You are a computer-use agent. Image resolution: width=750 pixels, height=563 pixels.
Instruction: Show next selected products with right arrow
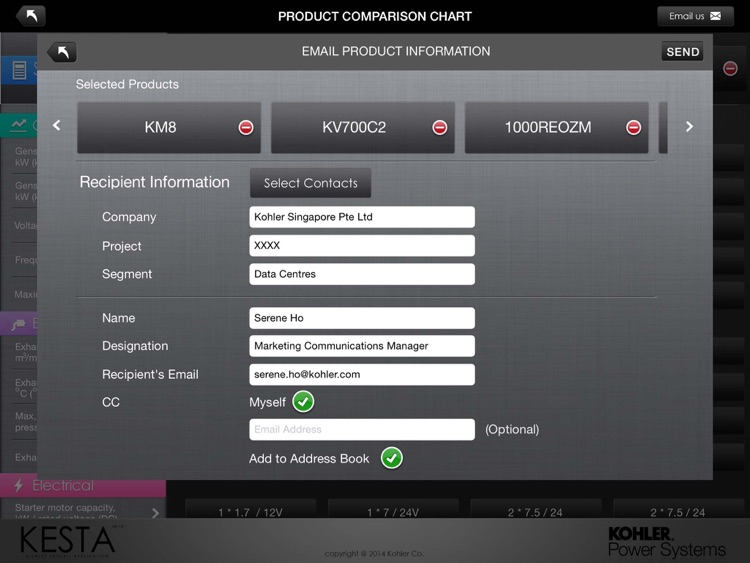689,126
